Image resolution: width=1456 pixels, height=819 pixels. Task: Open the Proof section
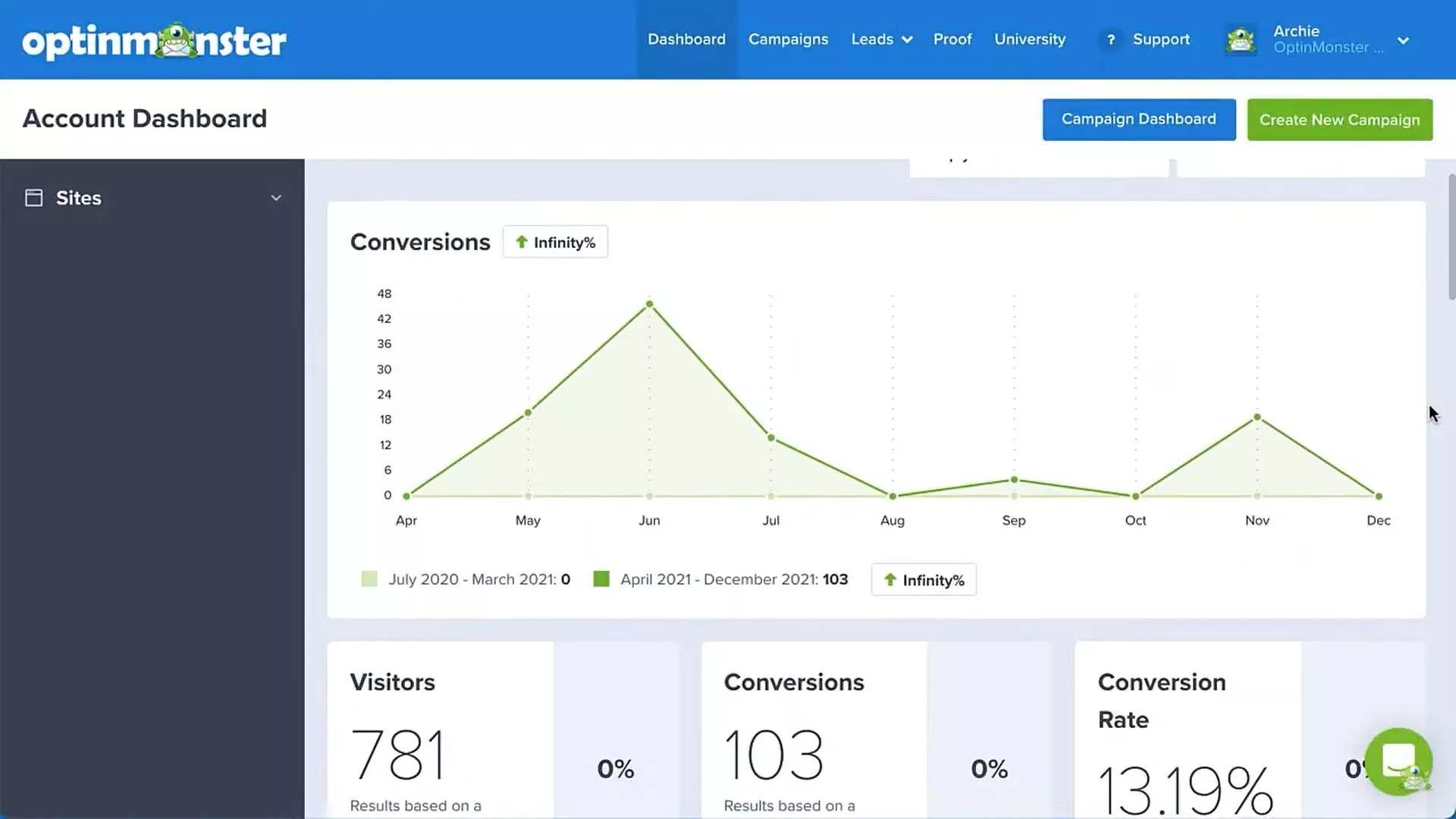tap(952, 39)
